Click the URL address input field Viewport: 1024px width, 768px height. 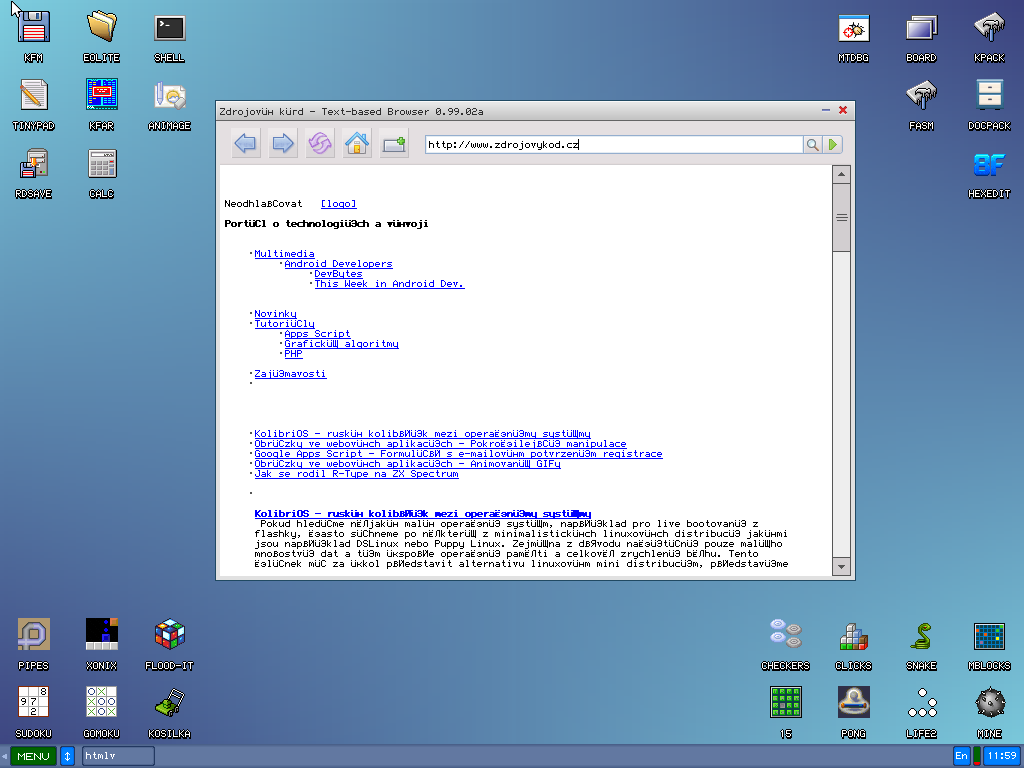pyautogui.click(x=614, y=144)
